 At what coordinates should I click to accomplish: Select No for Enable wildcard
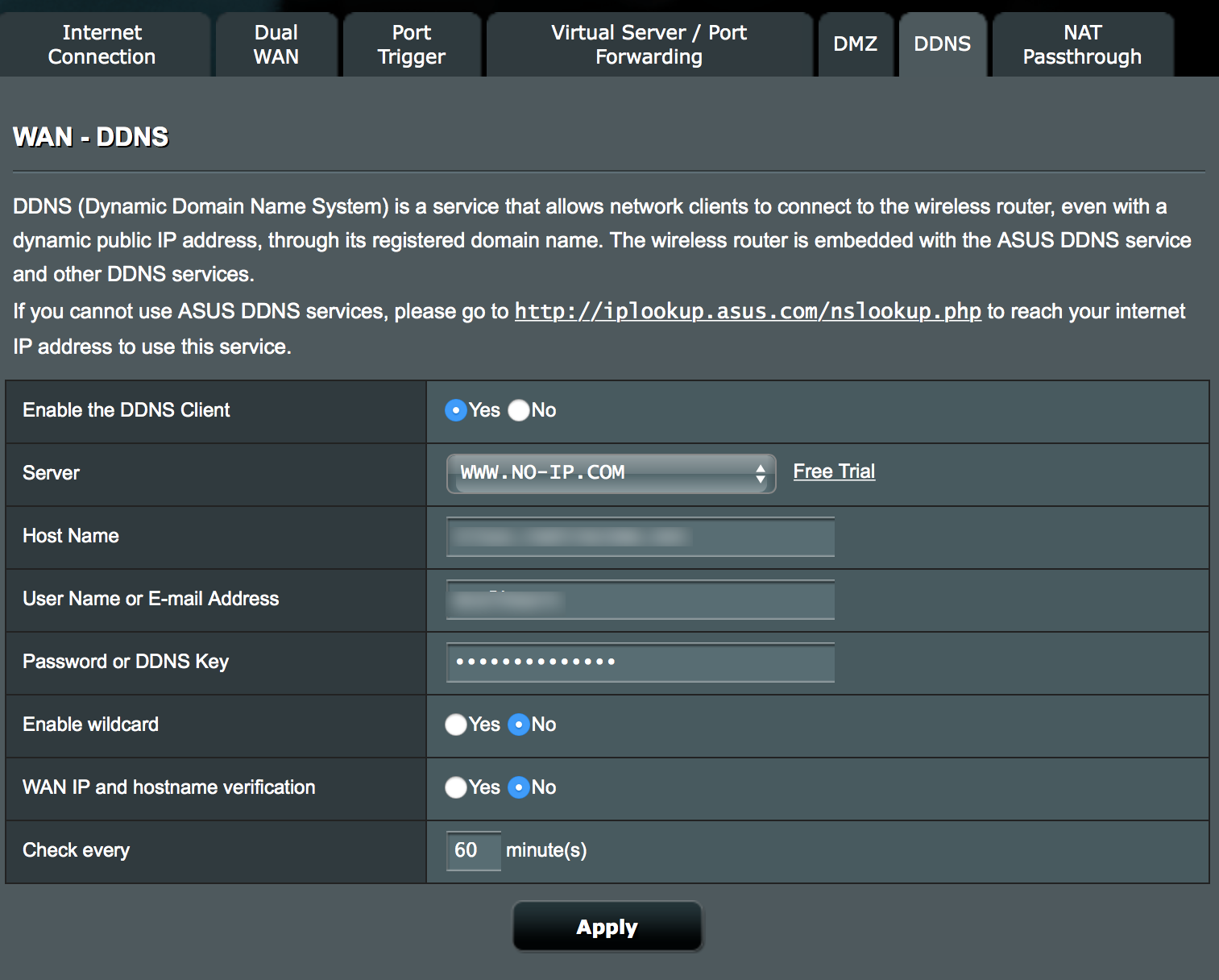tap(519, 725)
